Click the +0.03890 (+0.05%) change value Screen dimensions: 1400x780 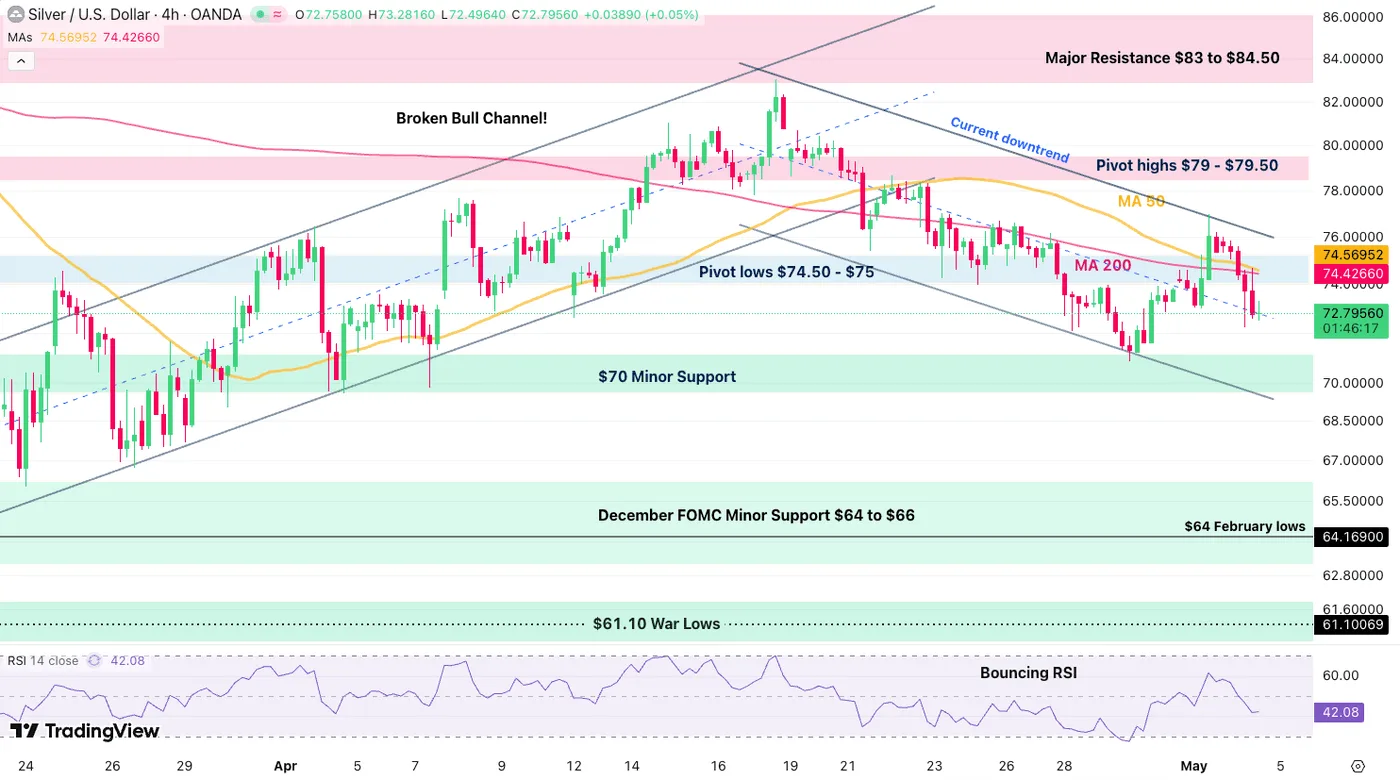tap(643, 15)
